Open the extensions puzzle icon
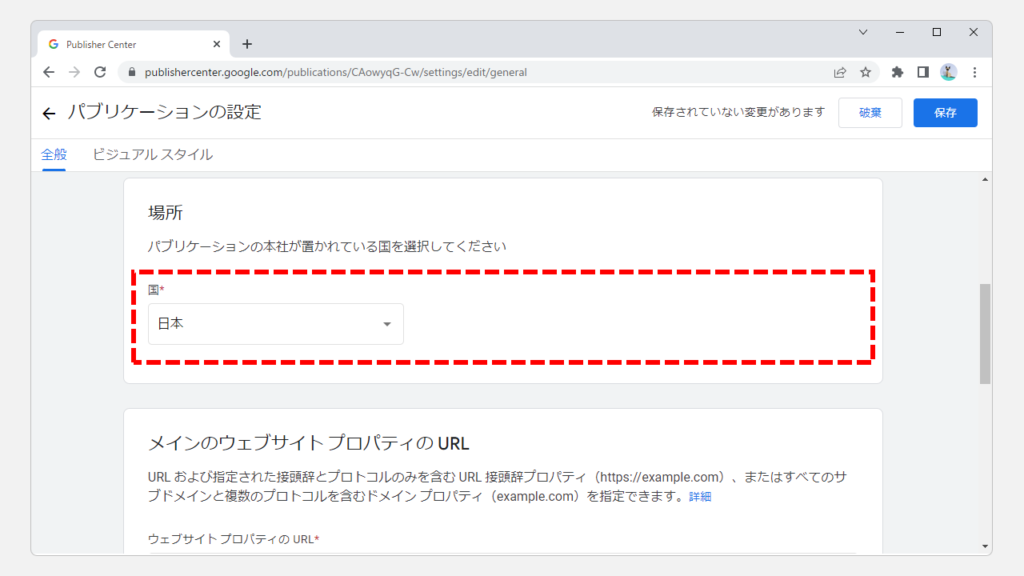1024x576 pixels. coord(897,72)
